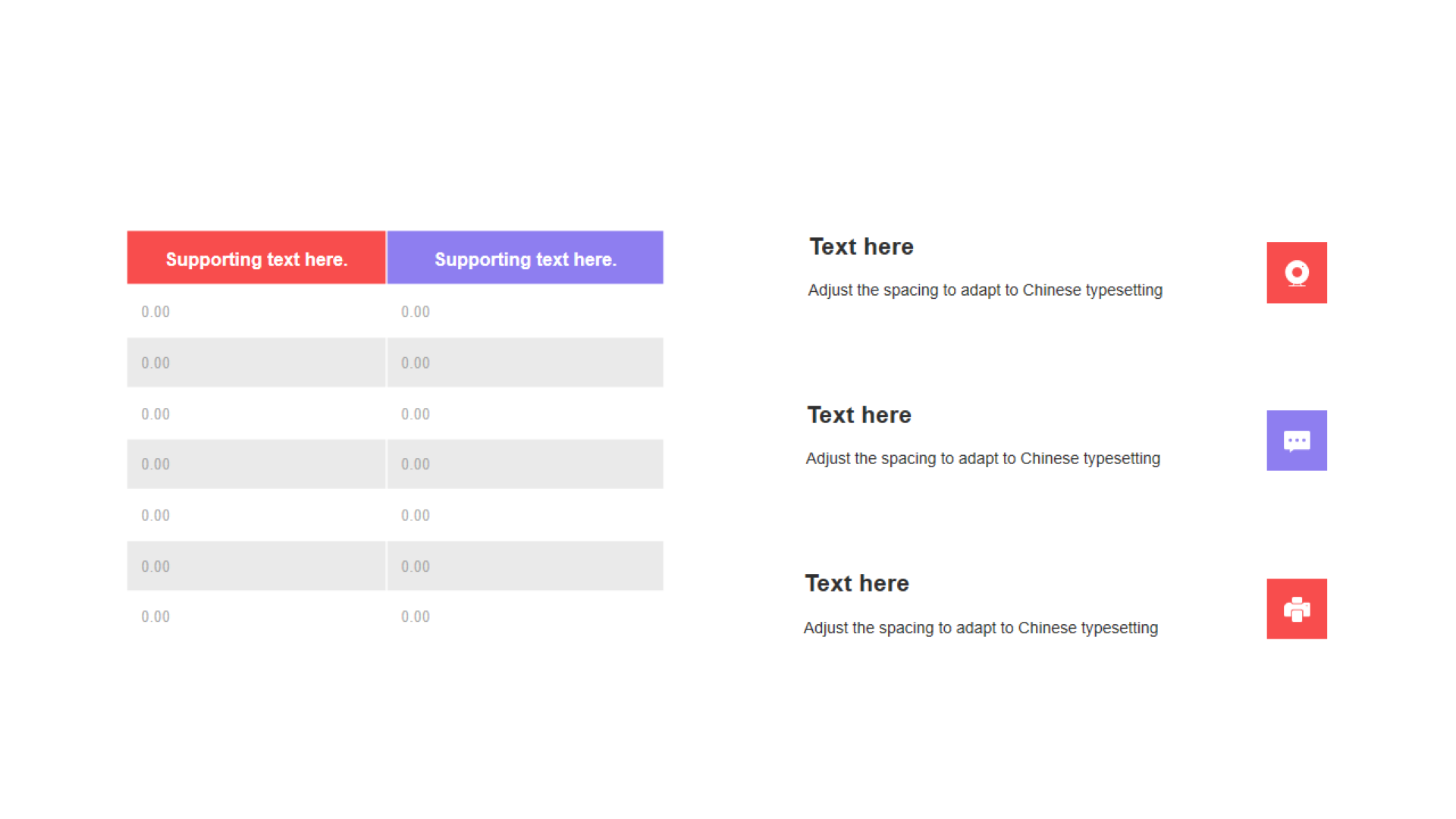This screenshot has height=819, width=1456.
Task: Click the middle gray 0.00 cell under red header
Action: point(256,464)
